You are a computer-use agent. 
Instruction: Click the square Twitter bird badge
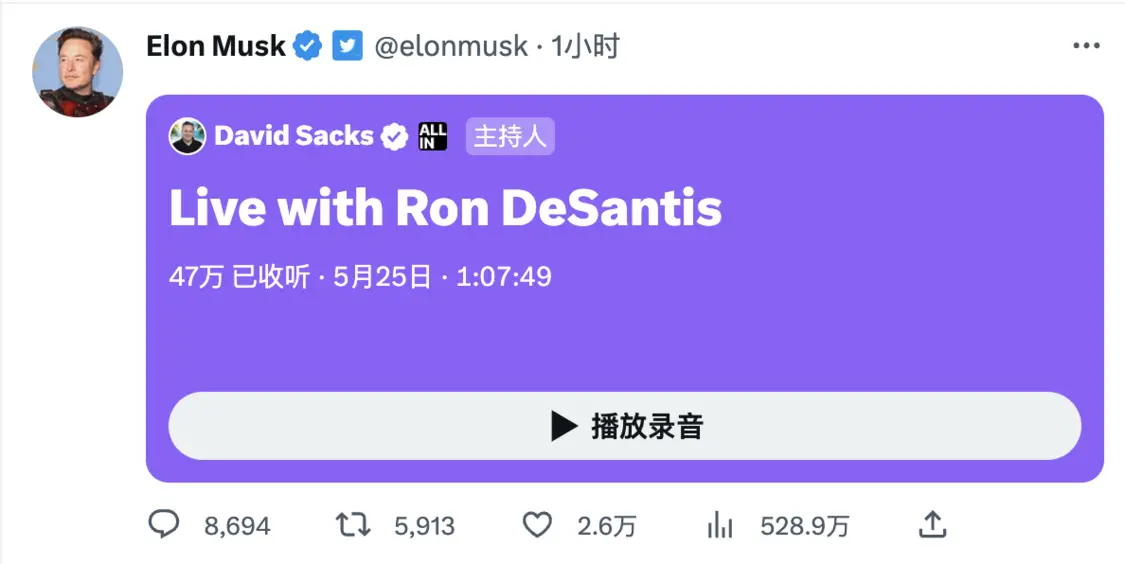tap(347, 46)
